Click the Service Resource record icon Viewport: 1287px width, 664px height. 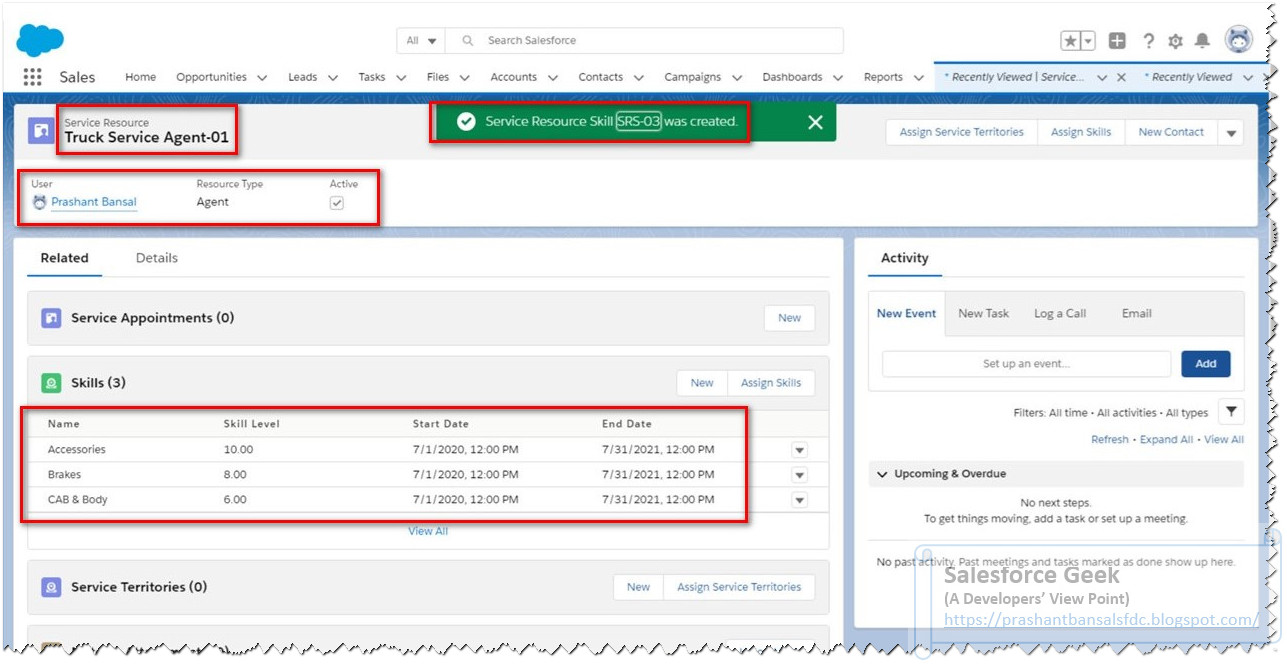pyautogui.click(x=41, y=130)
